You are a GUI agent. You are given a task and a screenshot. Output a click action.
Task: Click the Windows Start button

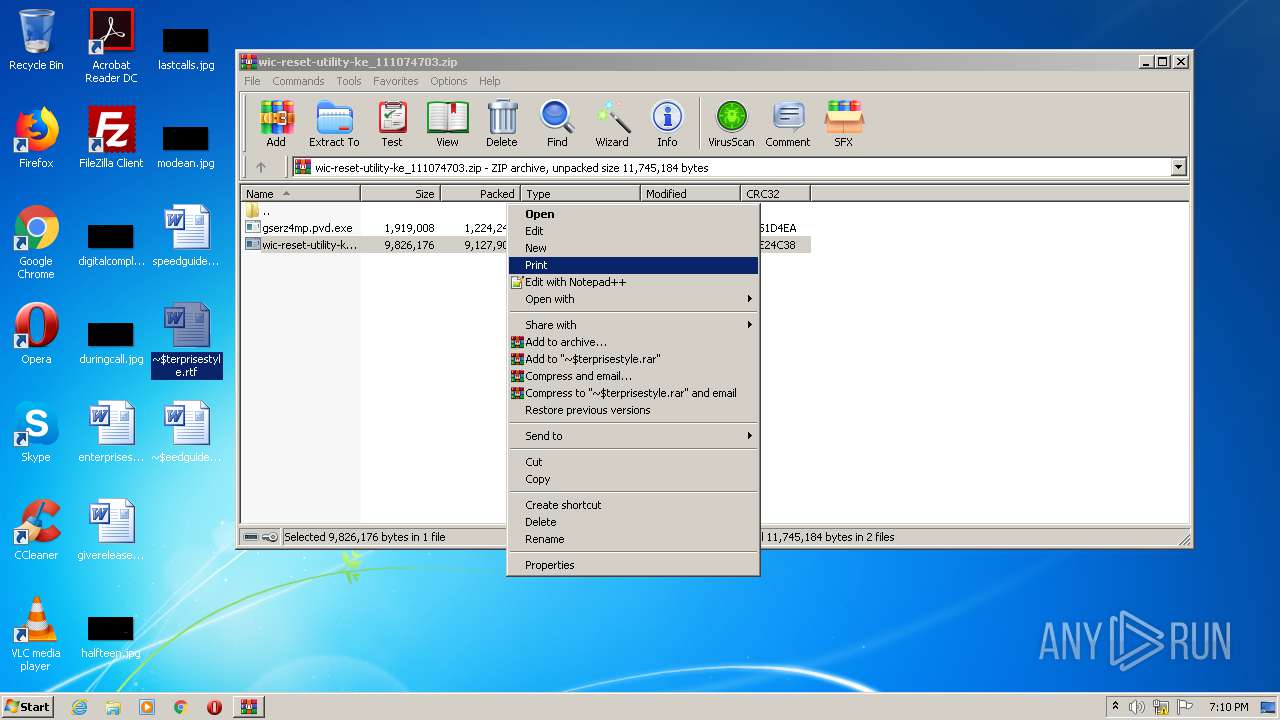(28, 706)
